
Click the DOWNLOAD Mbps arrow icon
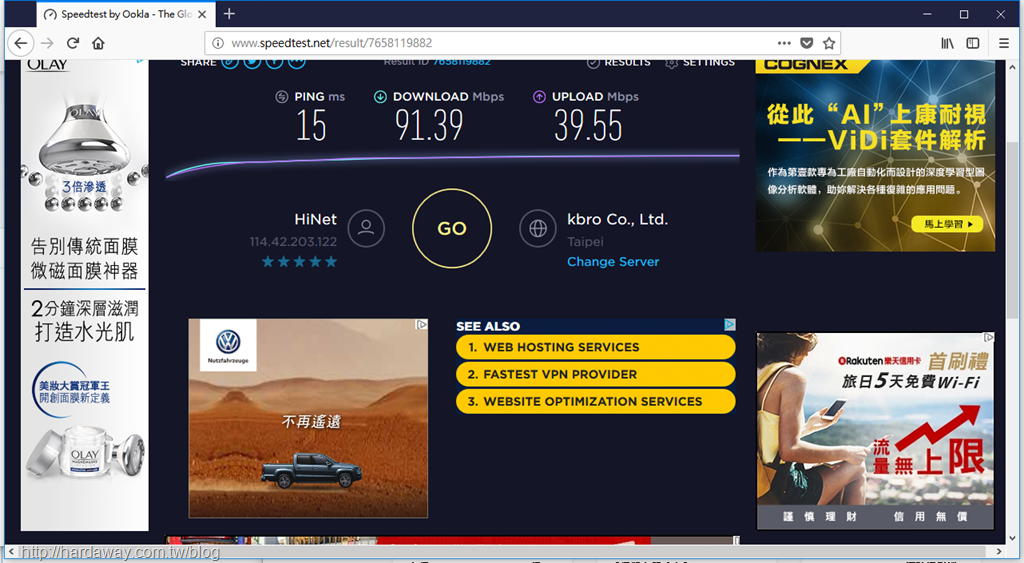(x=380, y=97)
